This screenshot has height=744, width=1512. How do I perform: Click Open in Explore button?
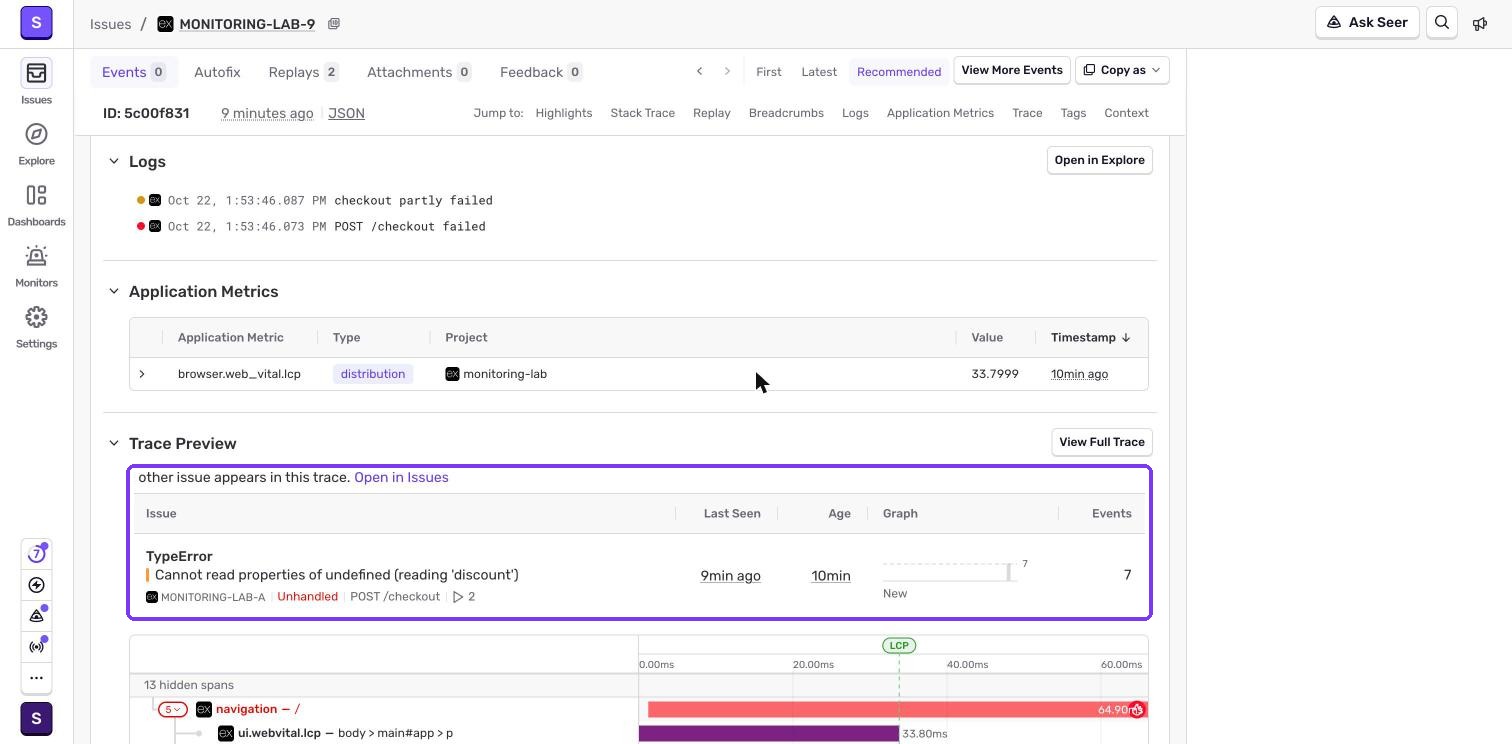[x=1099, y=160]
